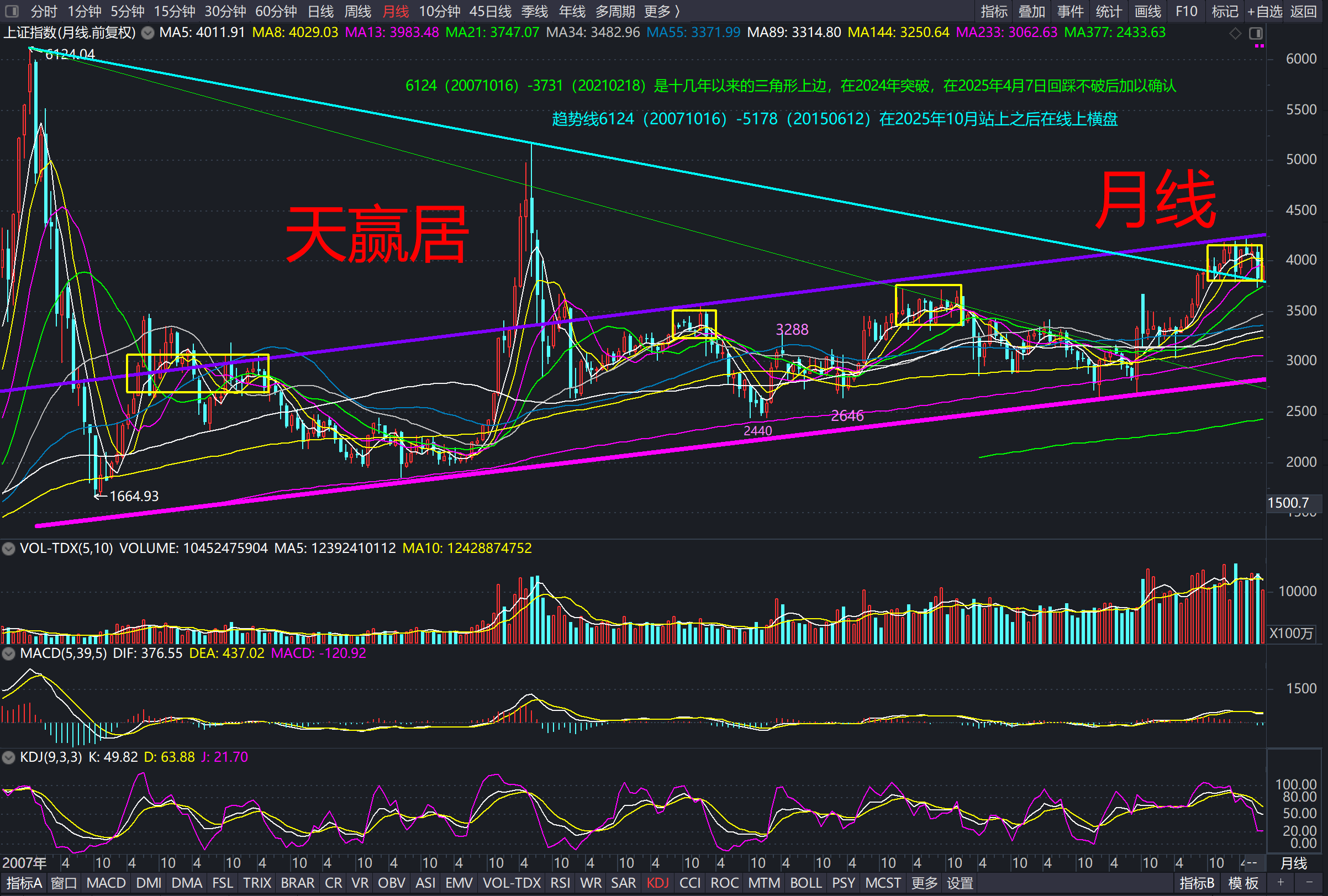The height and width of the screenshot is (896, 1328).
Task: Switch to 1分钟 period
Action: click(85, 12)
